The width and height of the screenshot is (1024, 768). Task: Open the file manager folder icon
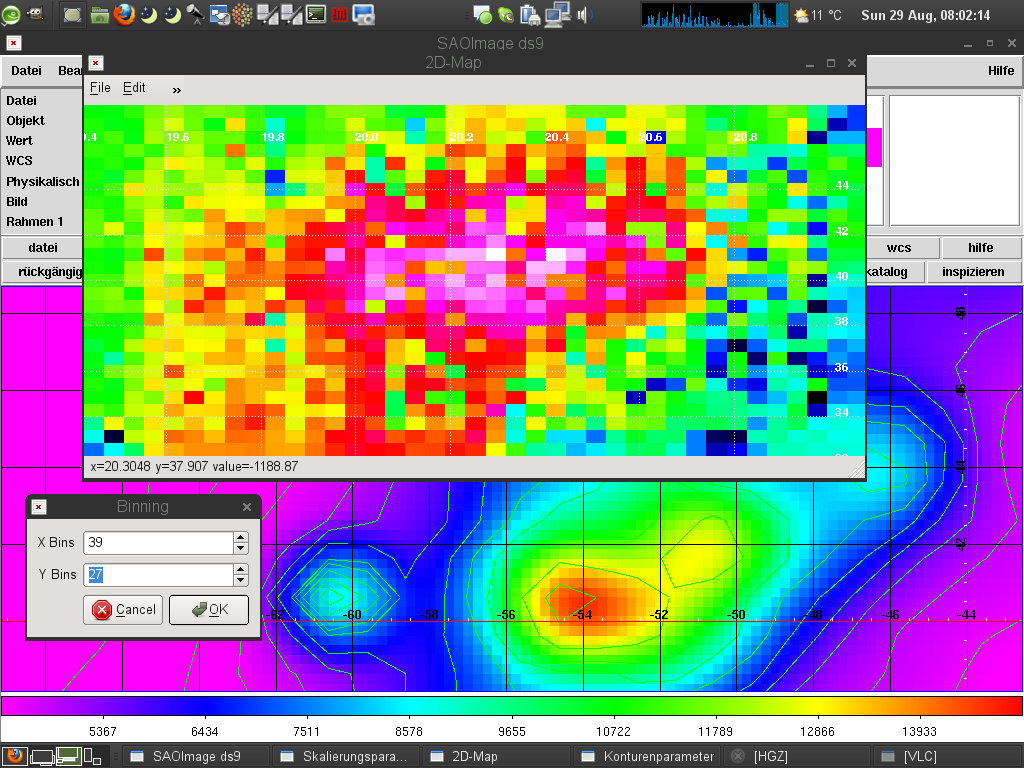tap(100, 14)
